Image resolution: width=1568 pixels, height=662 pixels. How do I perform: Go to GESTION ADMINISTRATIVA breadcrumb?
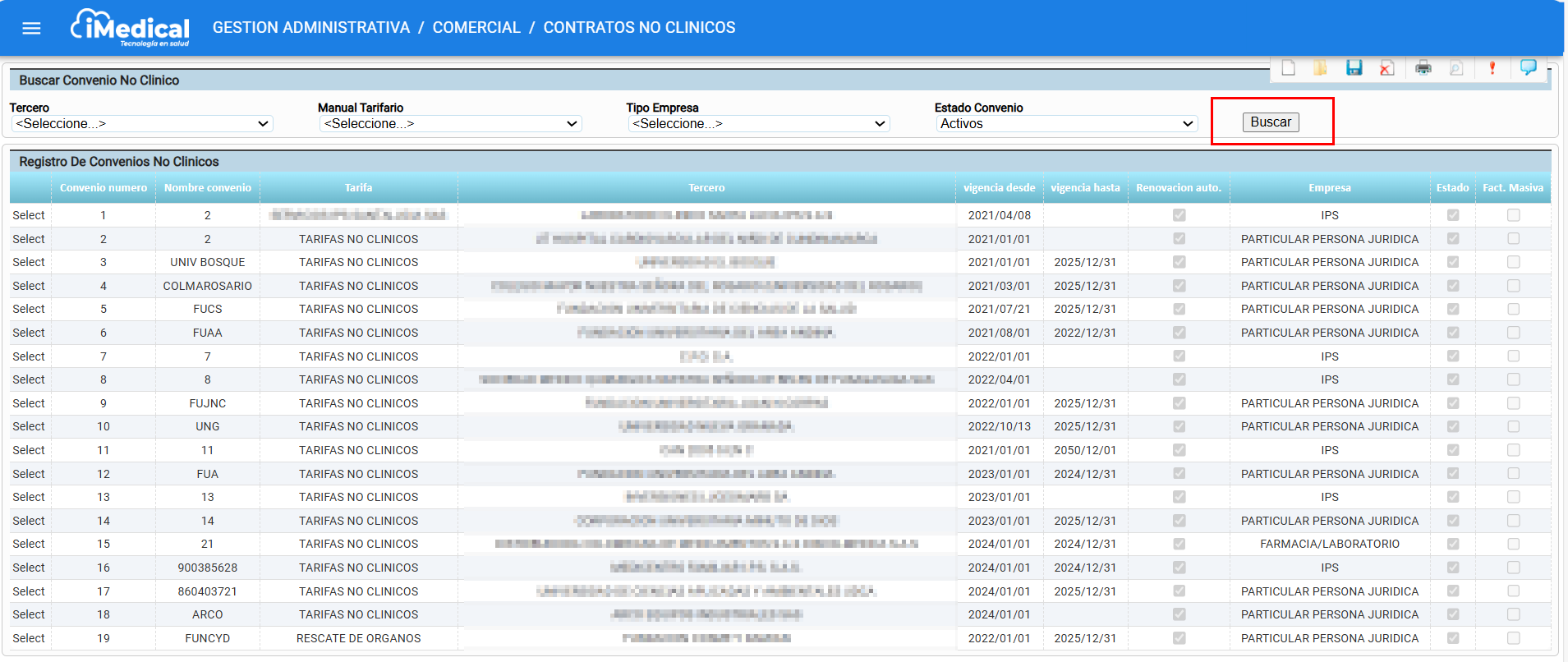pos(311,28)
